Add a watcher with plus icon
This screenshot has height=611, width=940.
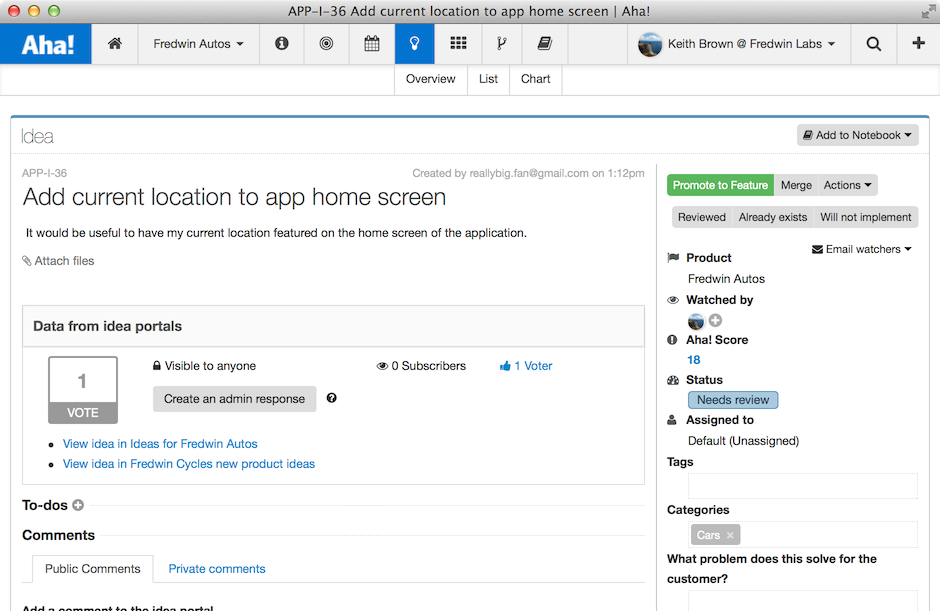click(715, 320)
